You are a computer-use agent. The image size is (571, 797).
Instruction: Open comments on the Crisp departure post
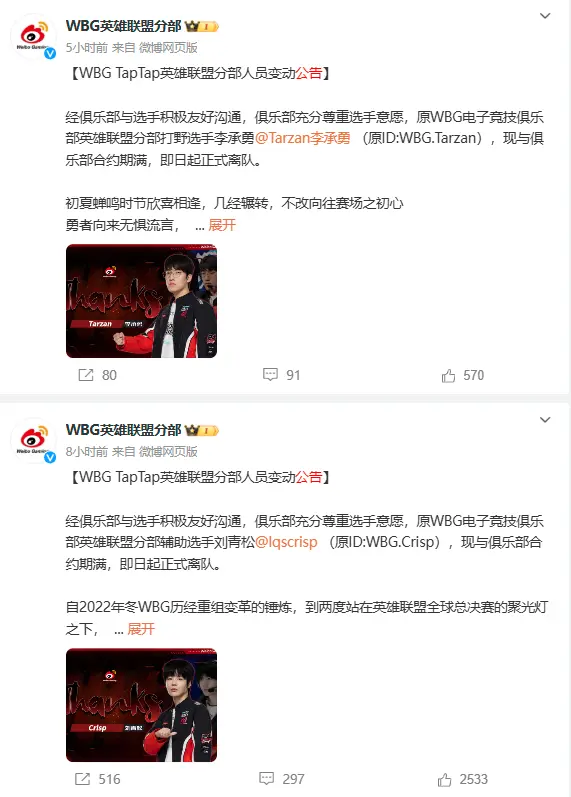click(x=266, y=778)
